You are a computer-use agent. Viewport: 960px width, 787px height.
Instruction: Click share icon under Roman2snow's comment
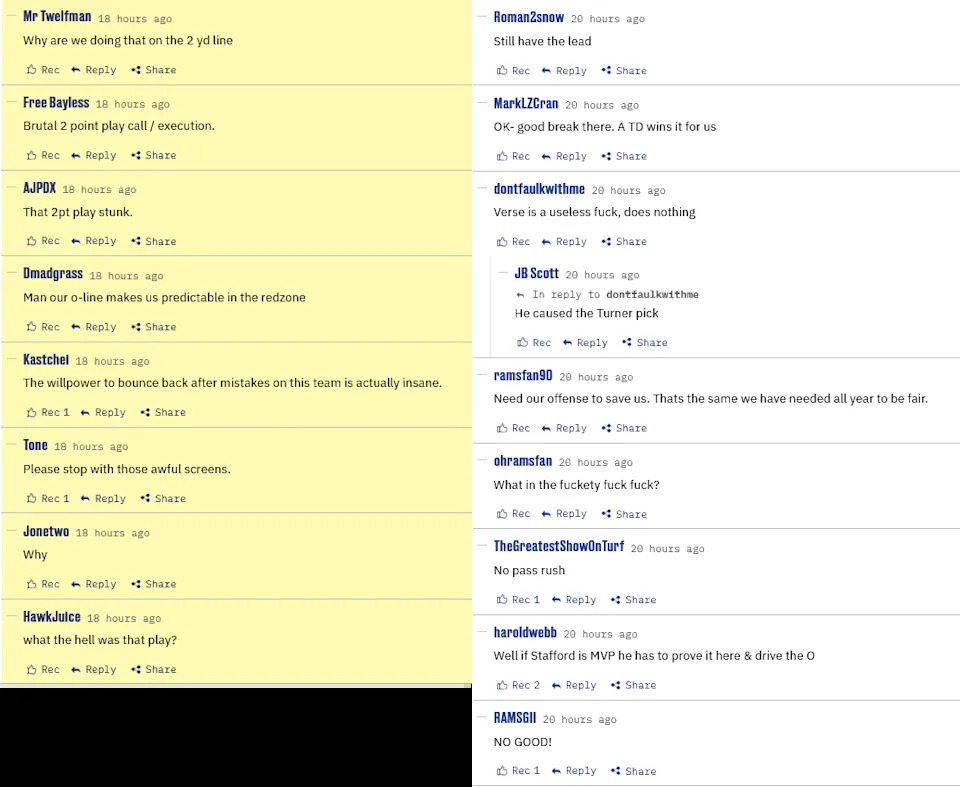coord(606,70)
